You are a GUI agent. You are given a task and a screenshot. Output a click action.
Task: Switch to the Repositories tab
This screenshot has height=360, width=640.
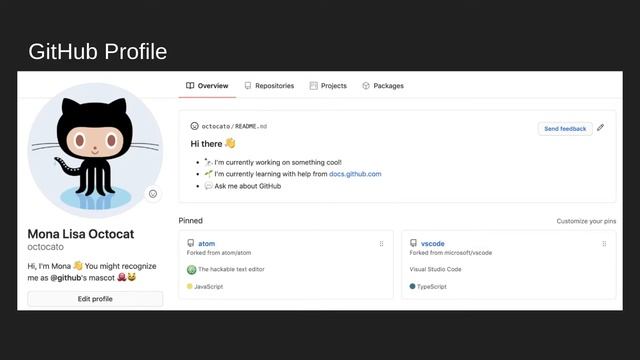point(269,86)
